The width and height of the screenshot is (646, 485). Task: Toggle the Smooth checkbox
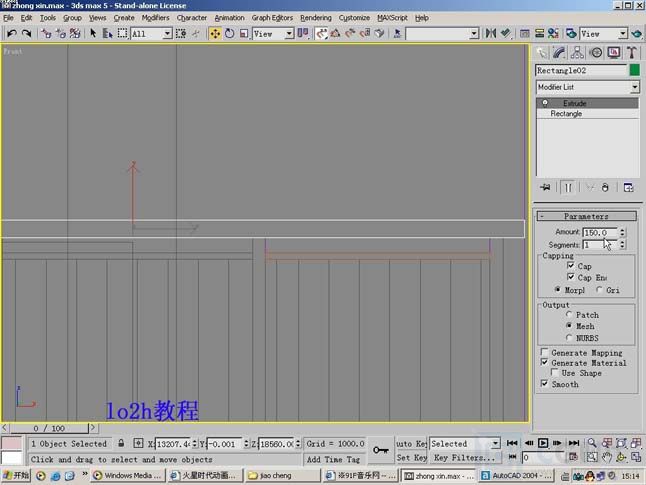click(544, 384)
